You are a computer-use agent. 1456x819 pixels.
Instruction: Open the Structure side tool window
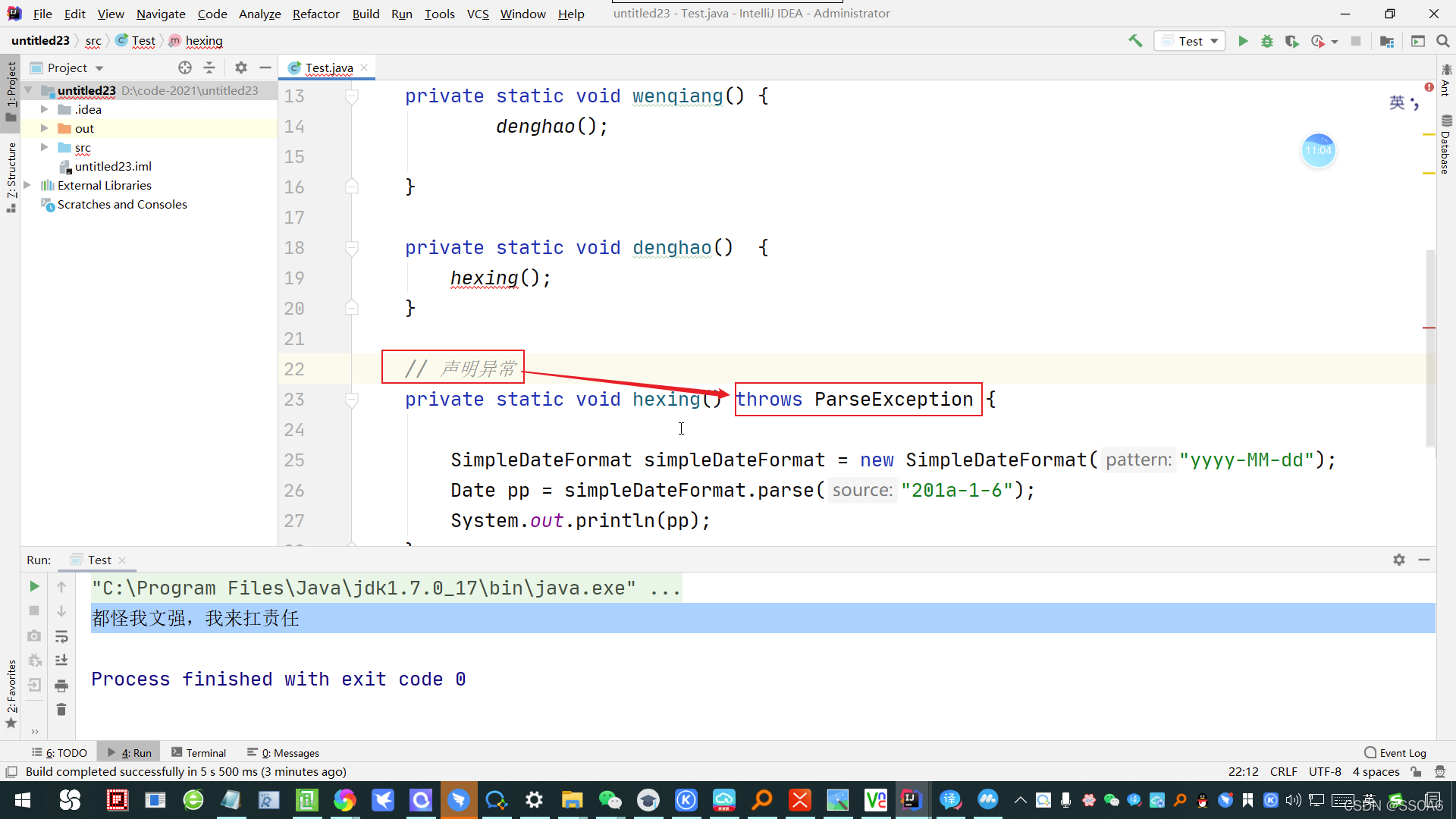point(11,177)
